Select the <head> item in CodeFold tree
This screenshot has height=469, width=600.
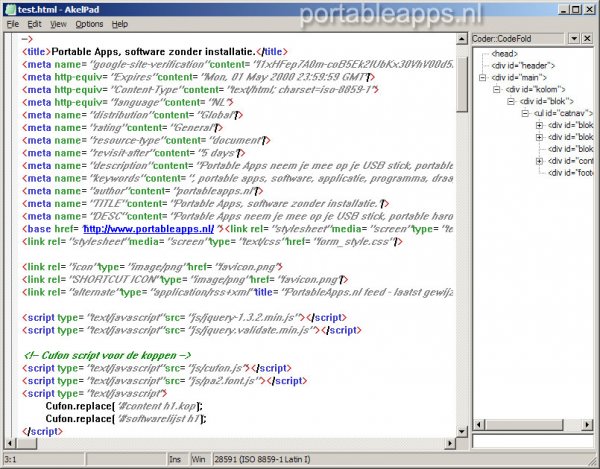click(x=504, y=53)
